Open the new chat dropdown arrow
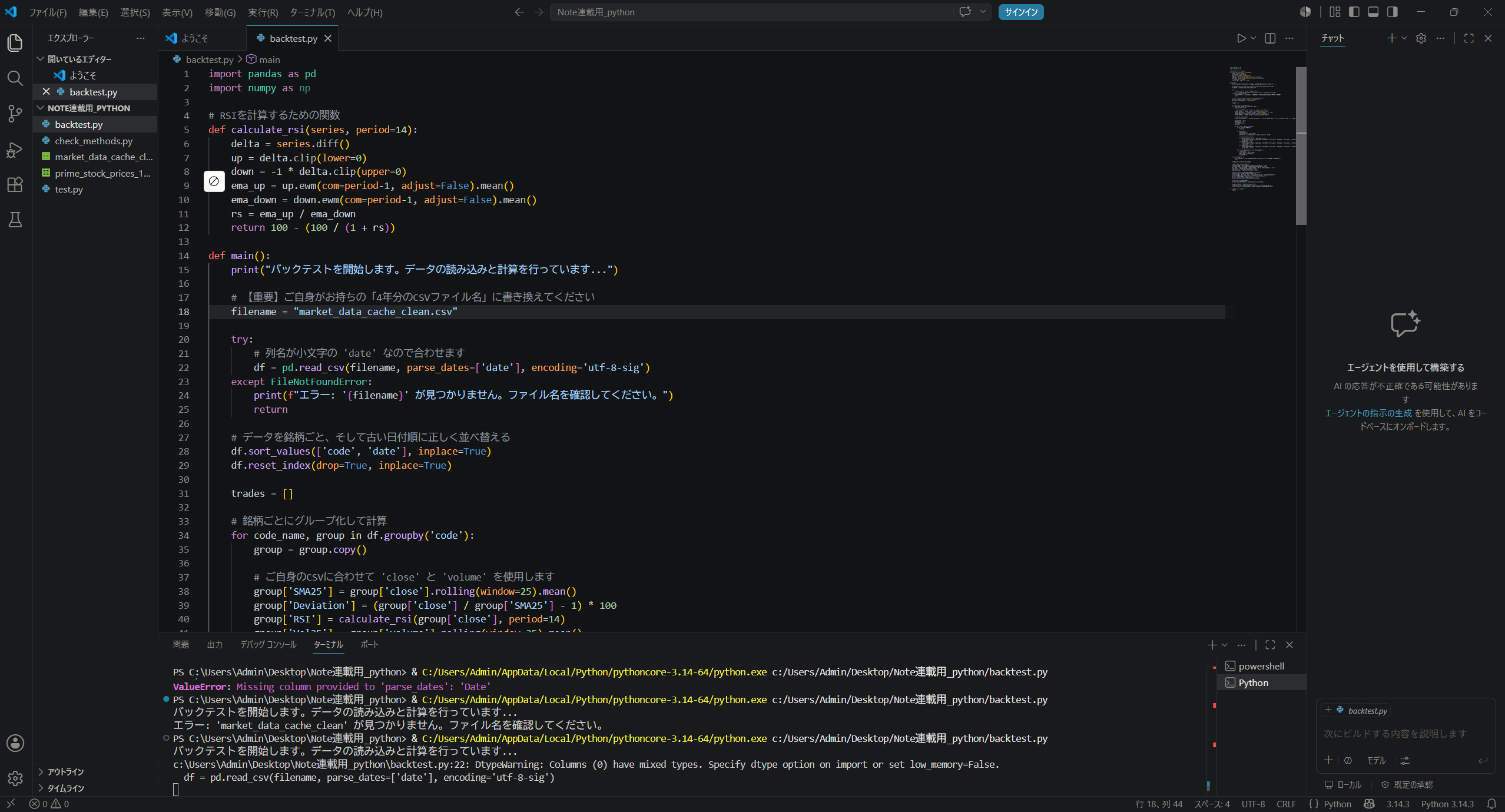The height and width of the screenshot is (812, 1505). coord(1404,38)
